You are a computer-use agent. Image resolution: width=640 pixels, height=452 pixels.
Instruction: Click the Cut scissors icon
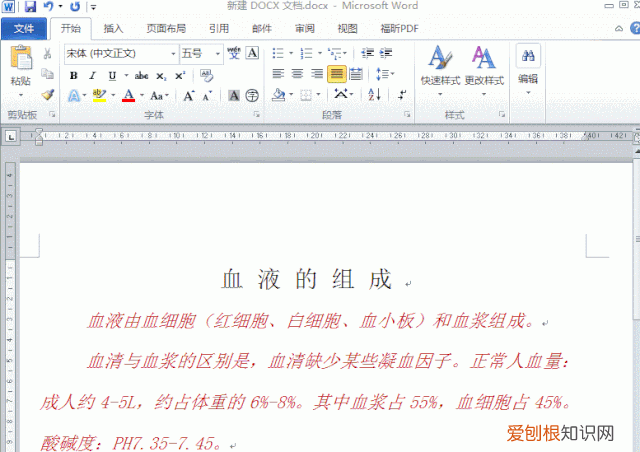(x=47, y=54)
